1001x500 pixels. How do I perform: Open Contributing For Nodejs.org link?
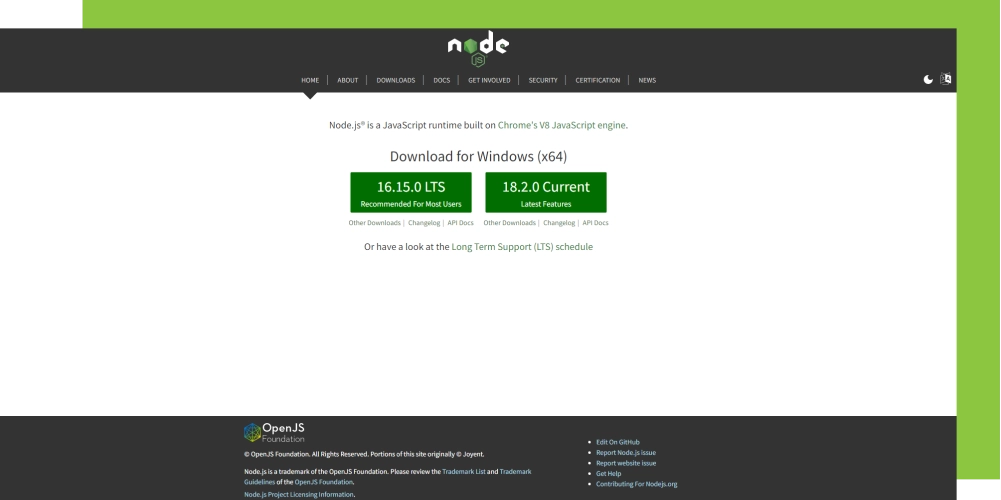[636, 484]
